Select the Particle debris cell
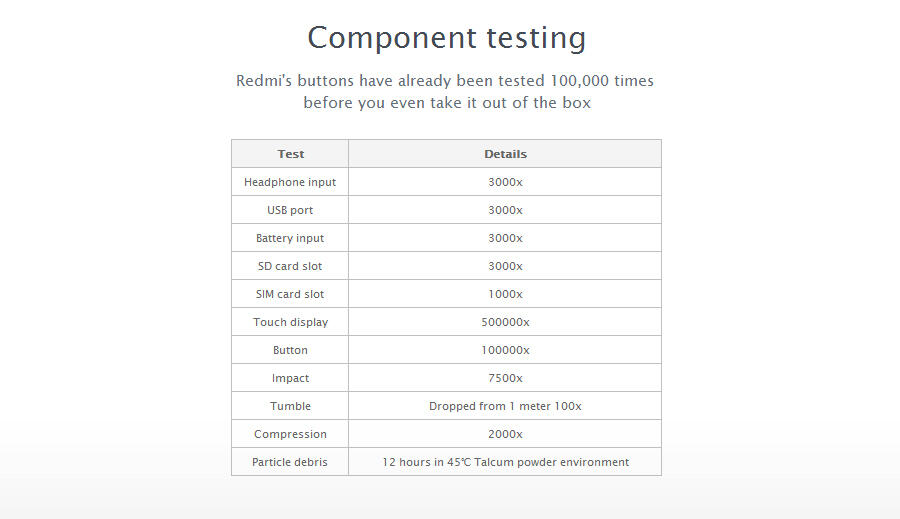The image size is (900, 519). tap(290, 462)
